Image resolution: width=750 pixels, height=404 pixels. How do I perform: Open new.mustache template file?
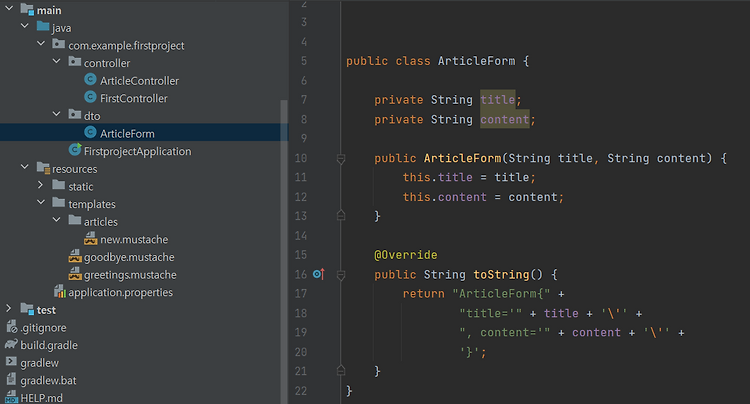tap(134, 239)
